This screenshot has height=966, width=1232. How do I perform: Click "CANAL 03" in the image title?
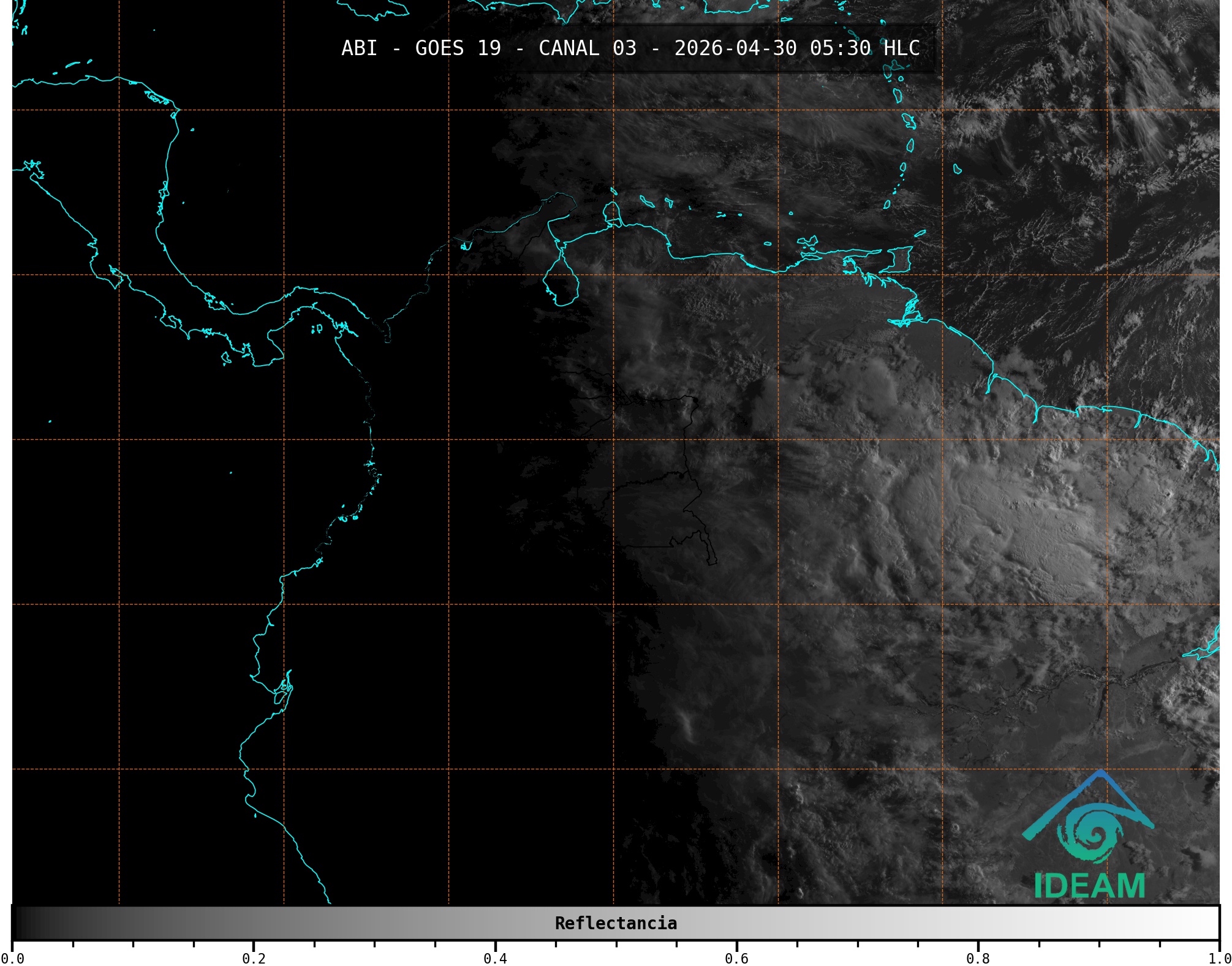(x=587, y=48)
